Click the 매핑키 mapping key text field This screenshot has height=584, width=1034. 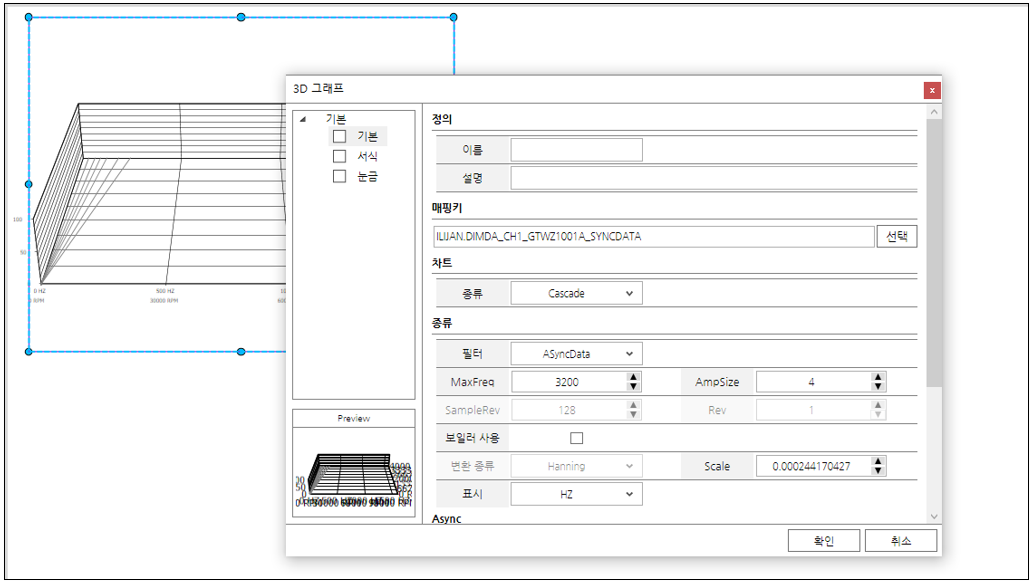(654, 236)
